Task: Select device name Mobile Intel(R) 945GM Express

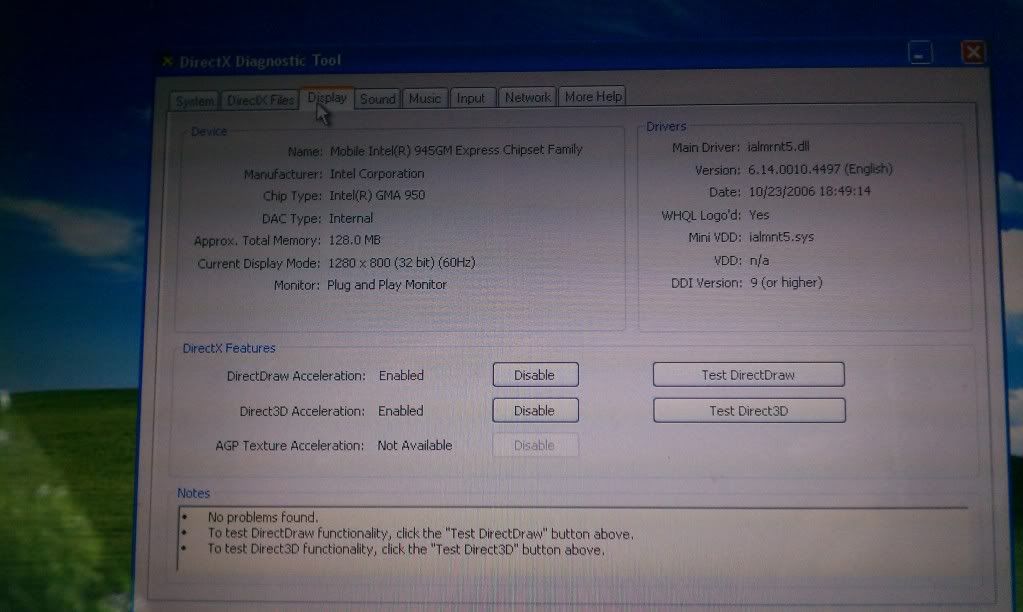Action: pyautogui.click(x=456, y=150)
